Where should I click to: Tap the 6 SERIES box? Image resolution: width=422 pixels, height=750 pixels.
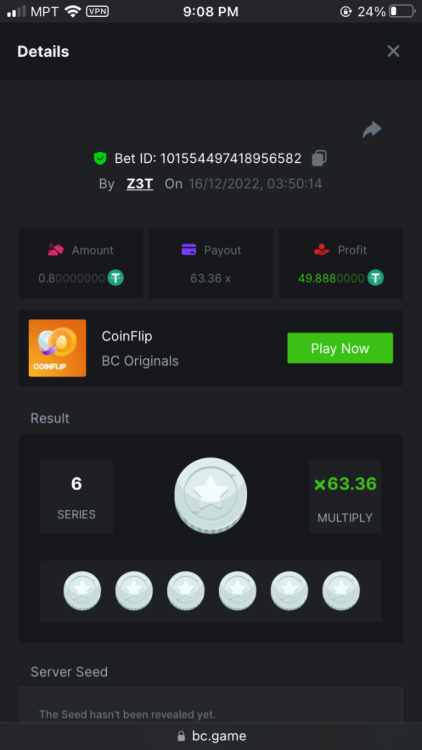tap(77, 496)
